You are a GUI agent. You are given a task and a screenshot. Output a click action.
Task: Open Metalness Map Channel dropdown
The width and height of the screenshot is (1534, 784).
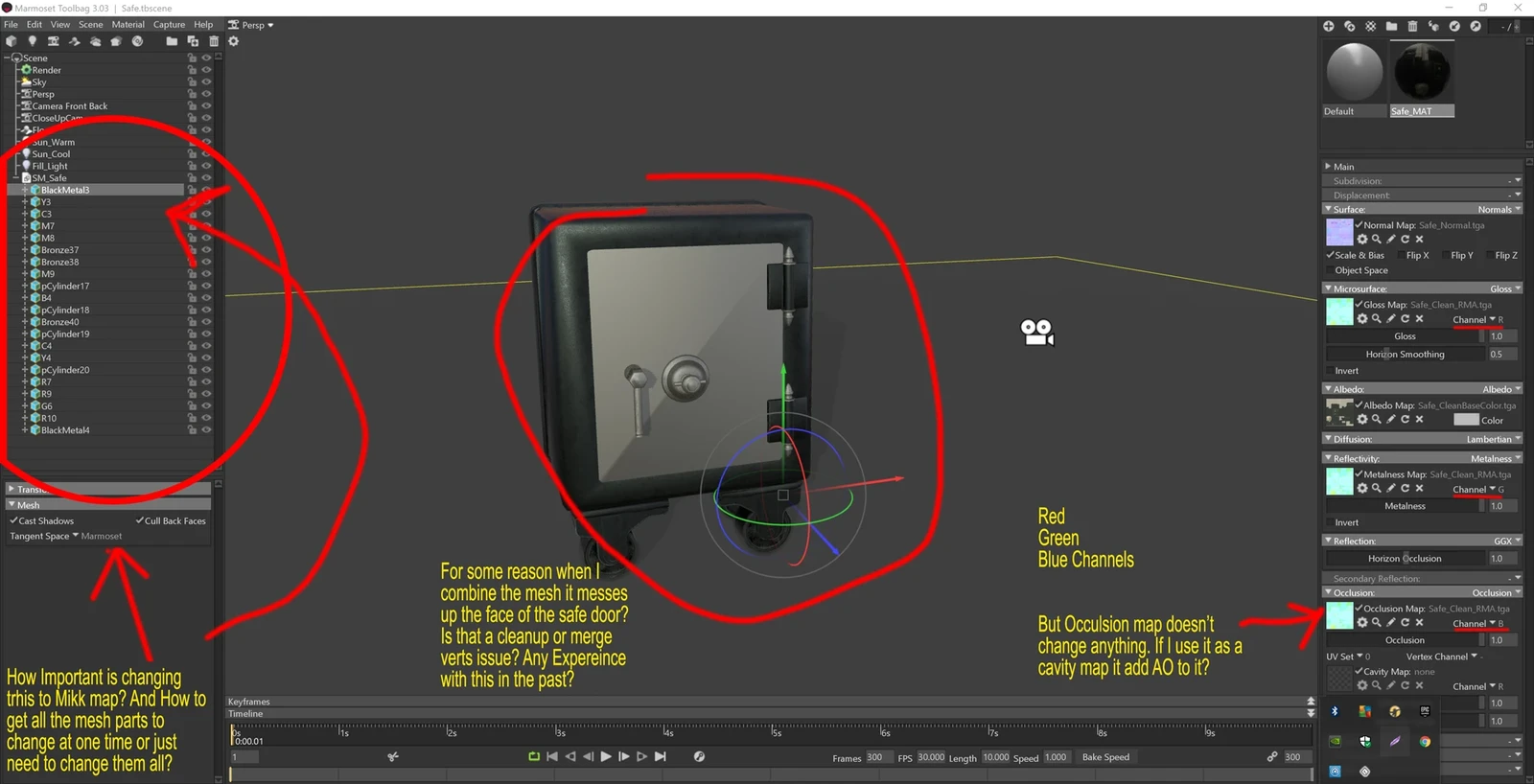pyautogui.click(x=1477, y=490)
